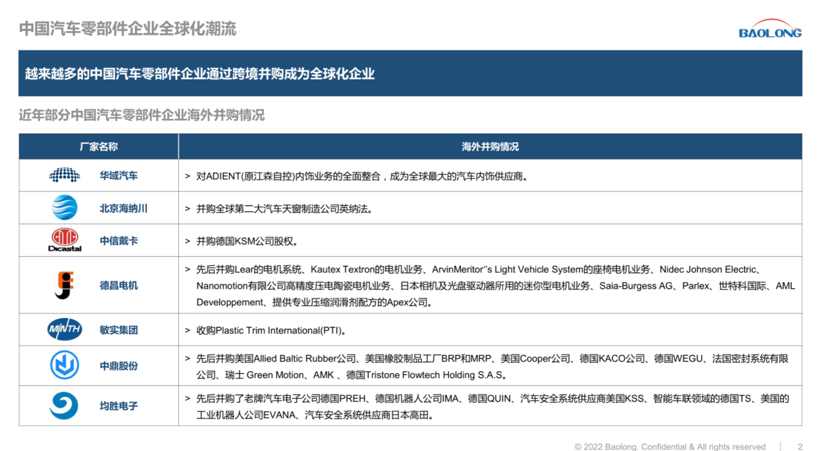Click the line ending with Apex公司
The image size is (820, 451).
316,302
